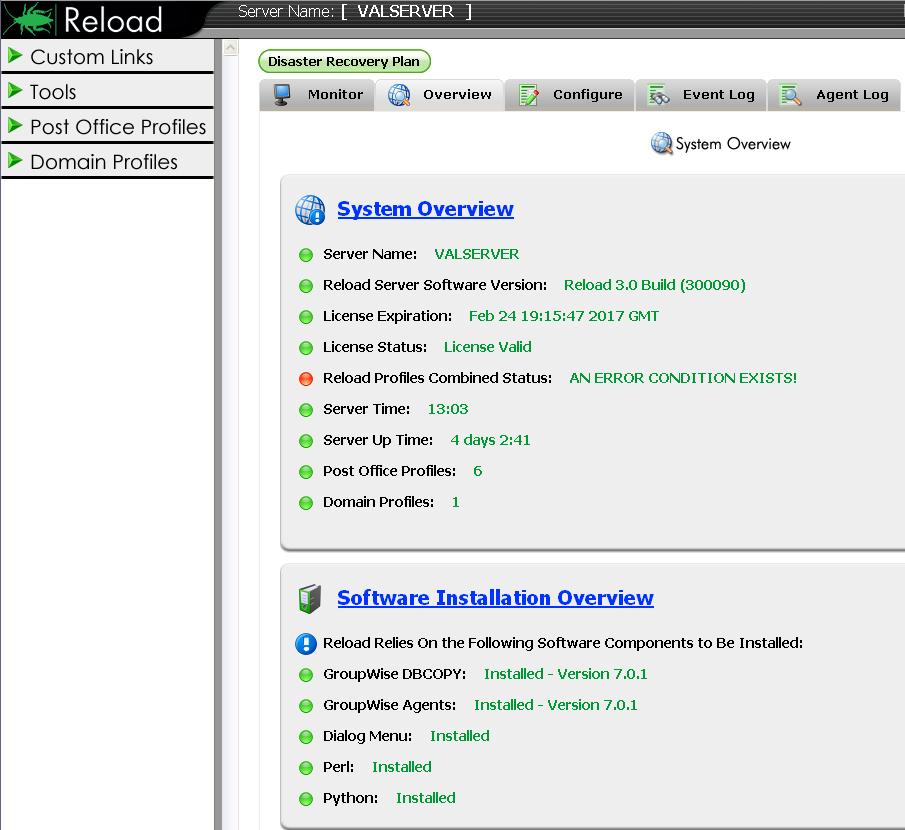
Task: Click the green dot beside License Status
Action: 306,348
